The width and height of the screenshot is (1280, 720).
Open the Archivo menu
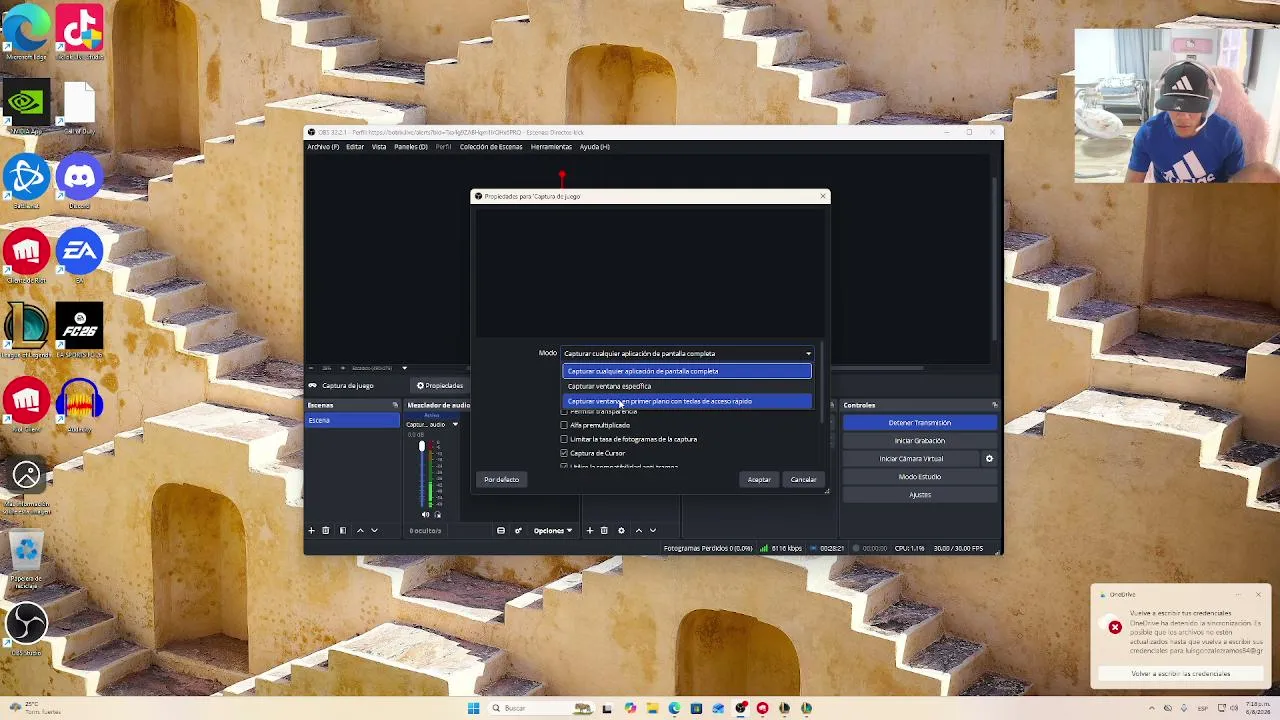coord(323,147)
